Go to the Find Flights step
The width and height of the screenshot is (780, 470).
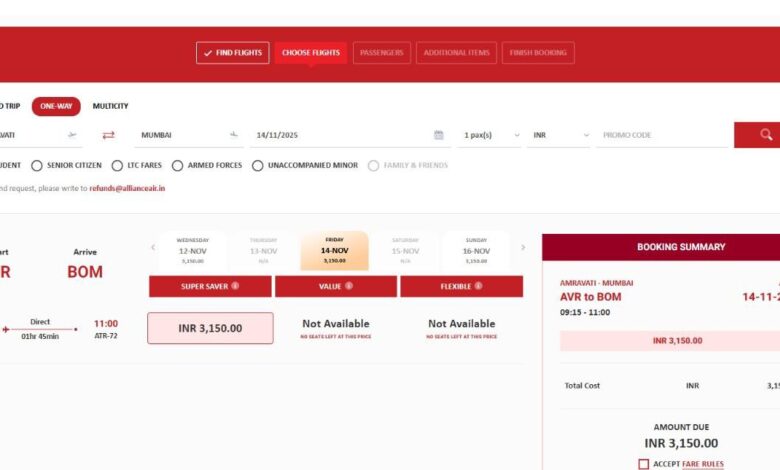(x=232, y=53)
